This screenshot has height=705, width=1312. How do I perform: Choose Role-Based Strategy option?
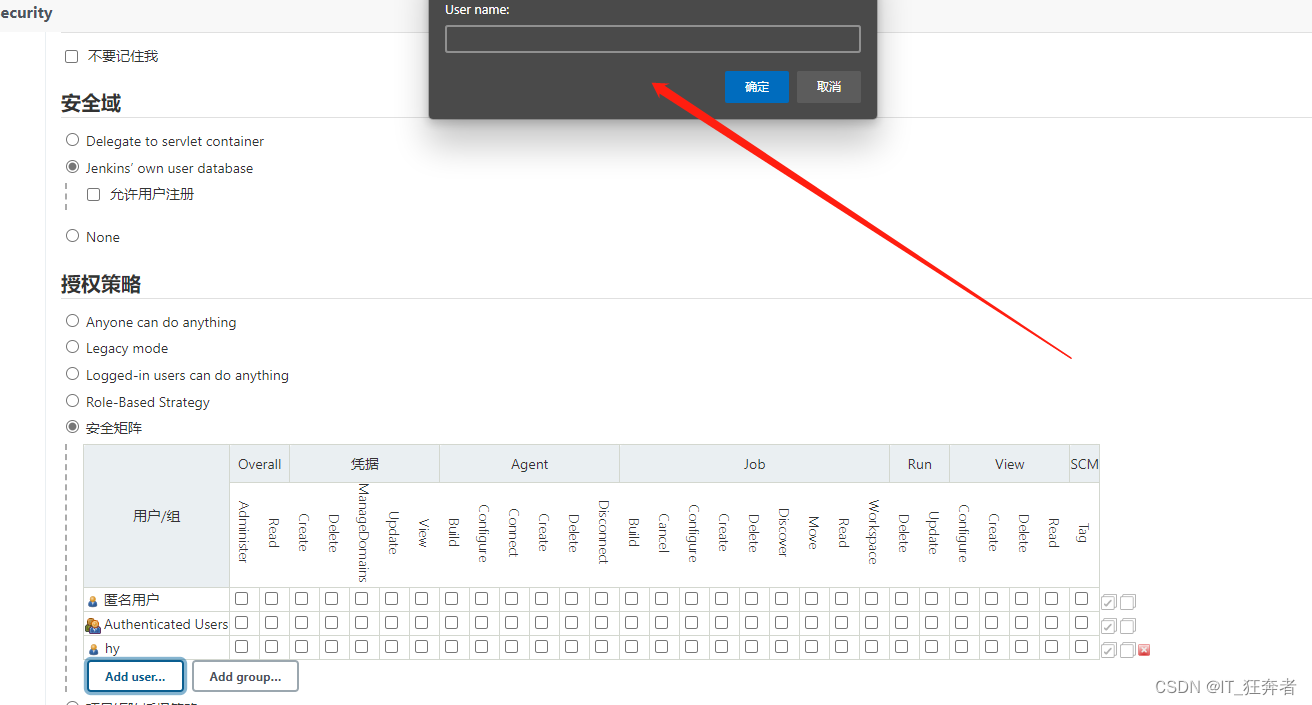72,401
